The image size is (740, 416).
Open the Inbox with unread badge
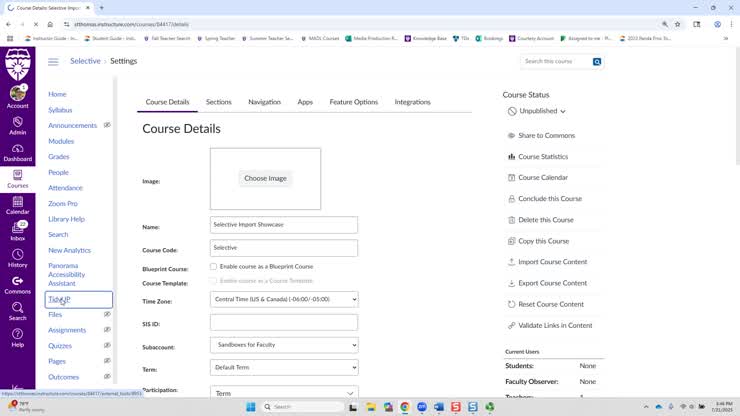tap(17, 231)
